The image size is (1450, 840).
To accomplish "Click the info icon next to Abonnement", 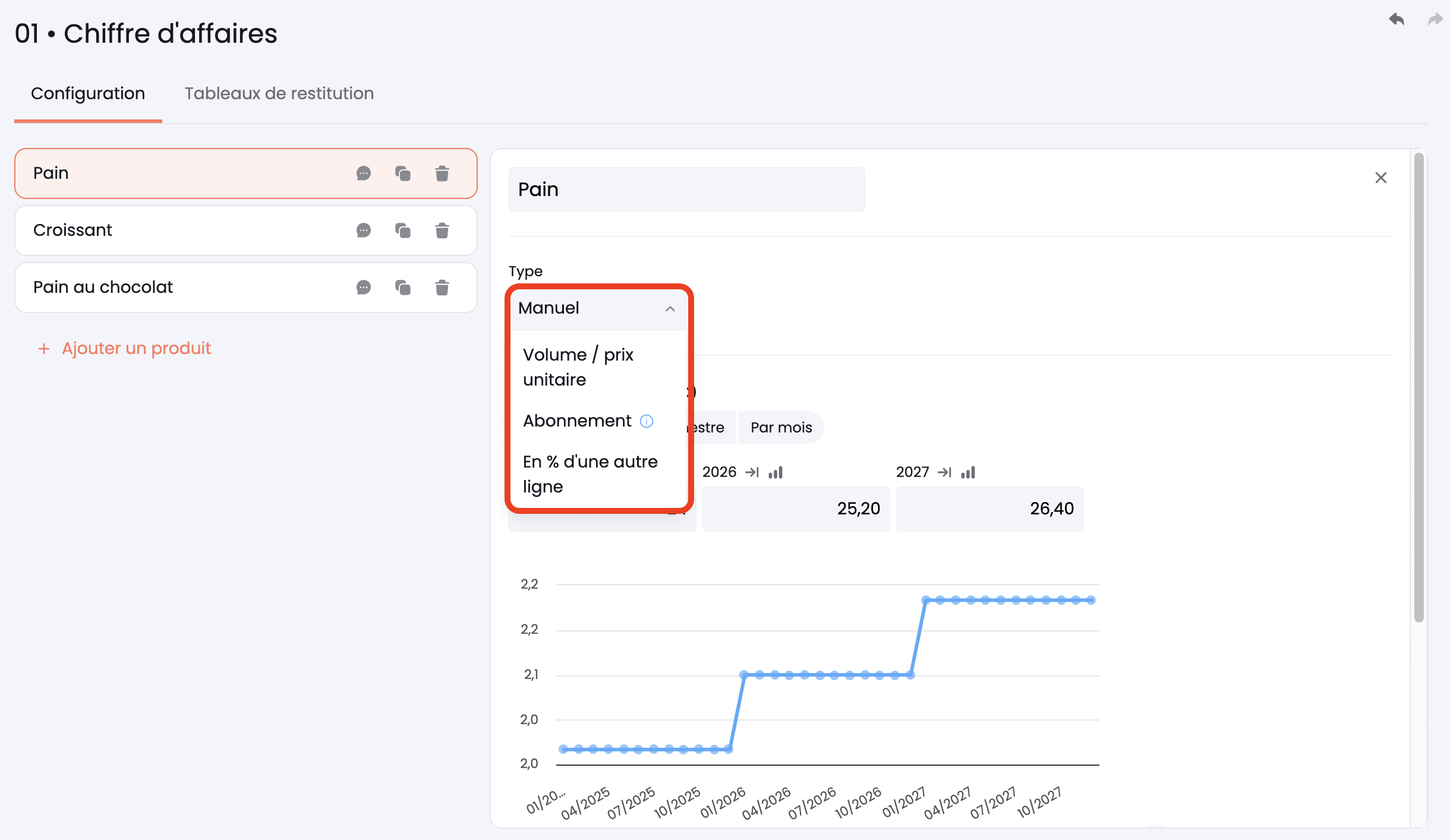I will click(647, 421).
